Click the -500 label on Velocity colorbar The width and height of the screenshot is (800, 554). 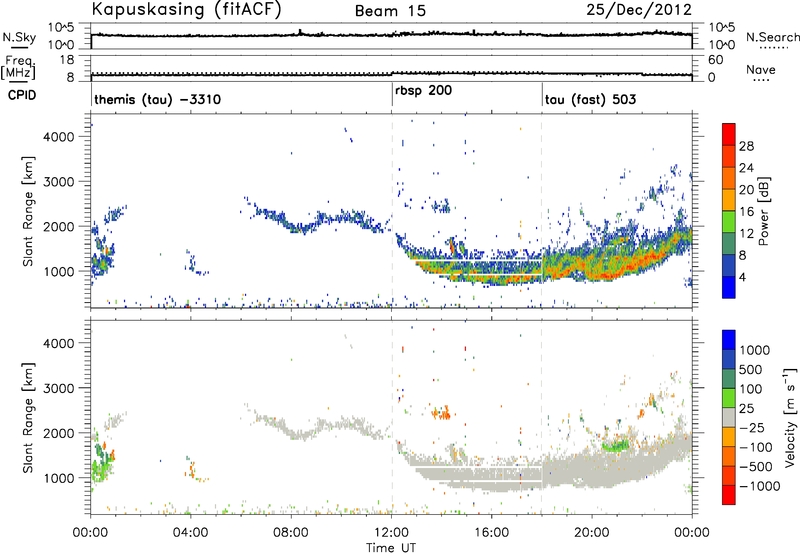point(756,467)
